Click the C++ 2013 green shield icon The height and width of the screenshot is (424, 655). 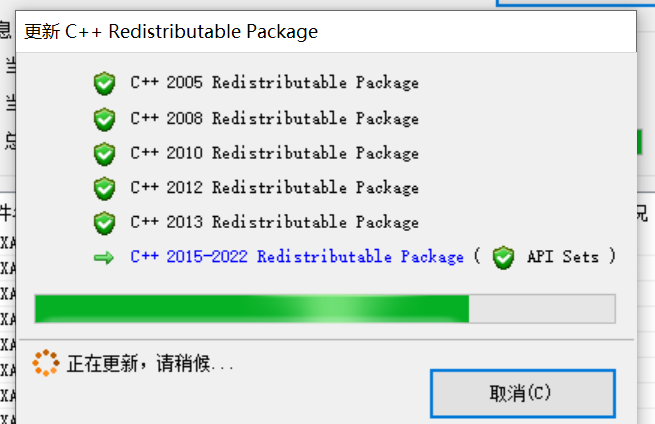[104, 223]
